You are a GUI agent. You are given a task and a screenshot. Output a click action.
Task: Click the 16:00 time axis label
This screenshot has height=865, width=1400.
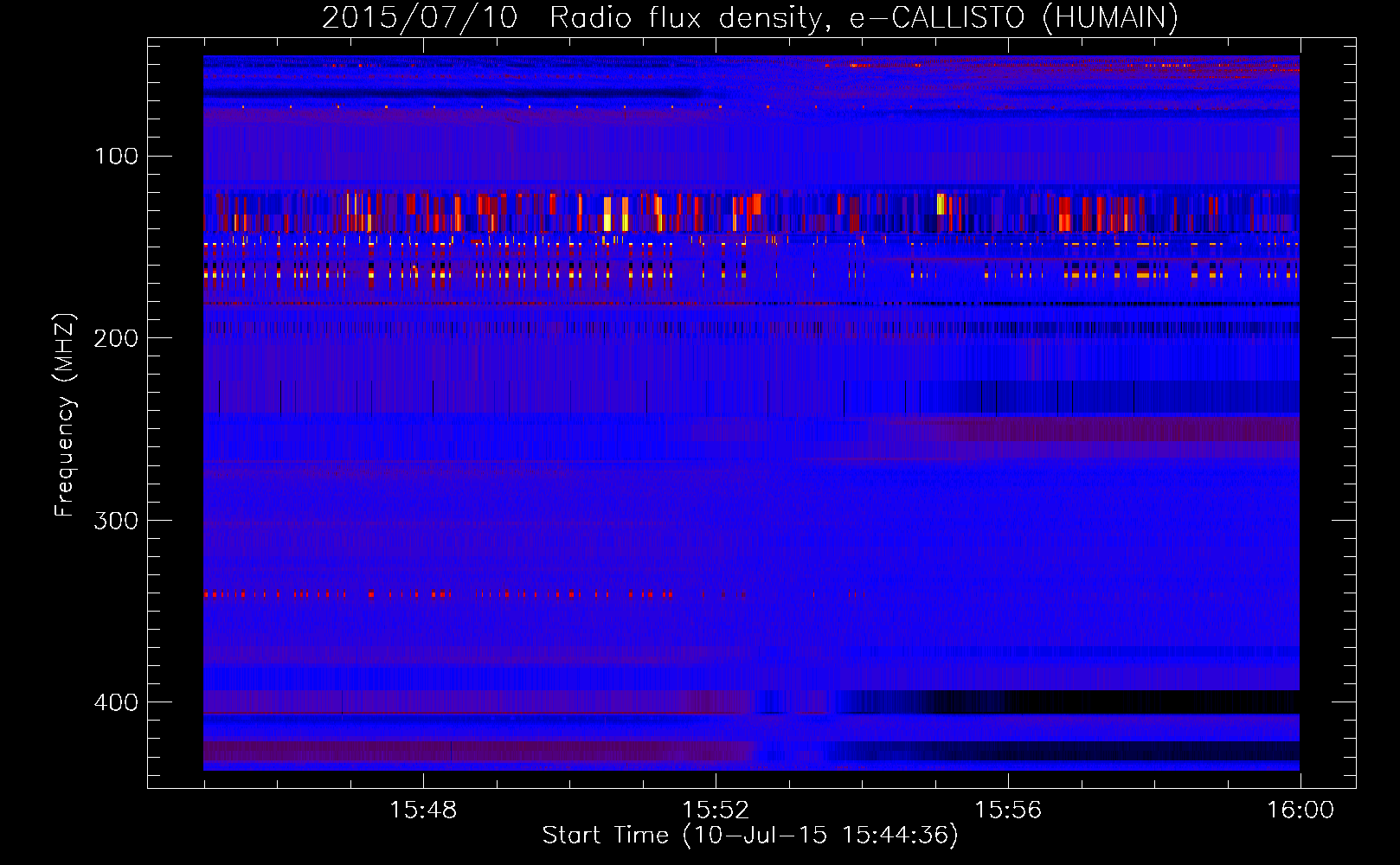pos(1300,811)
